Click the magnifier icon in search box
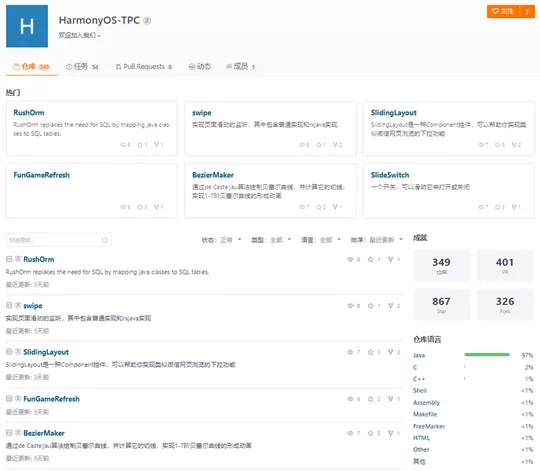540x471 pixels. point(105,240)
